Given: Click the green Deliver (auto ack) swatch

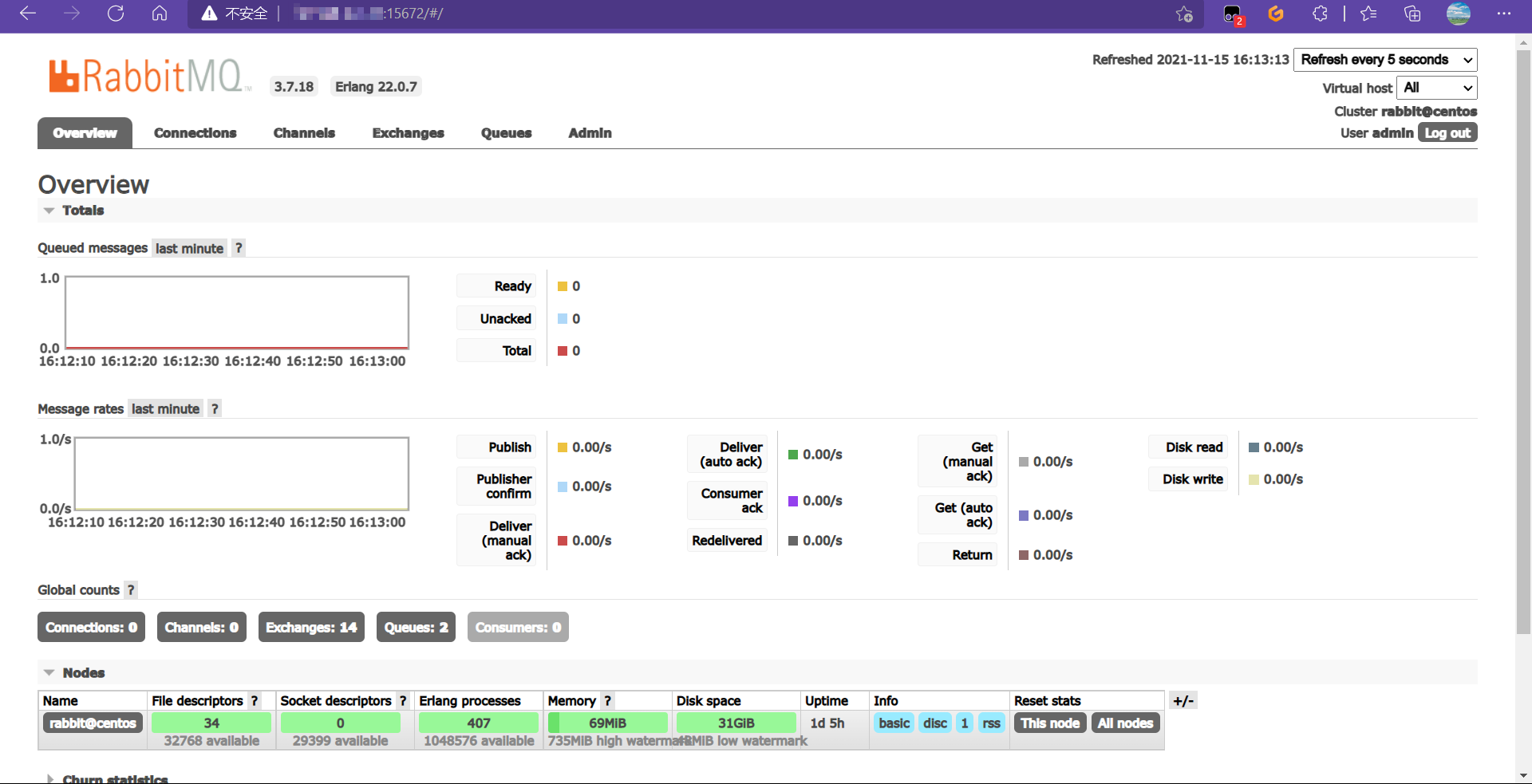Looking at the screenshot, I should tap(793, 455).
